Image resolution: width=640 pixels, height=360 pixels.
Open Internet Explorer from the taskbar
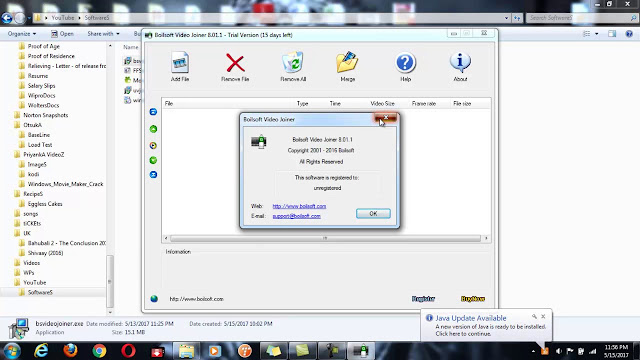(x=41, y=351)
